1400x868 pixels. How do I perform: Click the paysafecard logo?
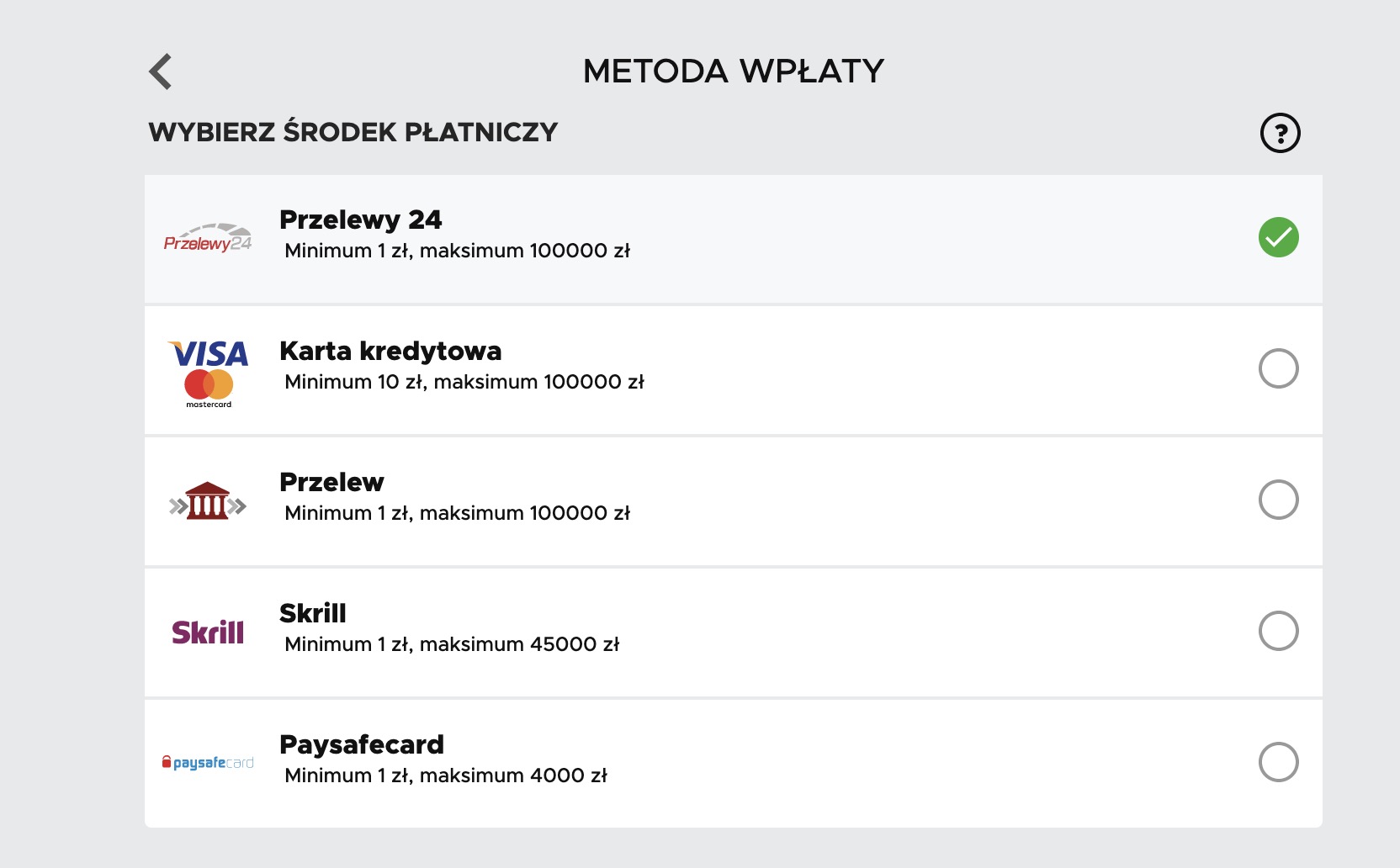click(x=208, y=763)
